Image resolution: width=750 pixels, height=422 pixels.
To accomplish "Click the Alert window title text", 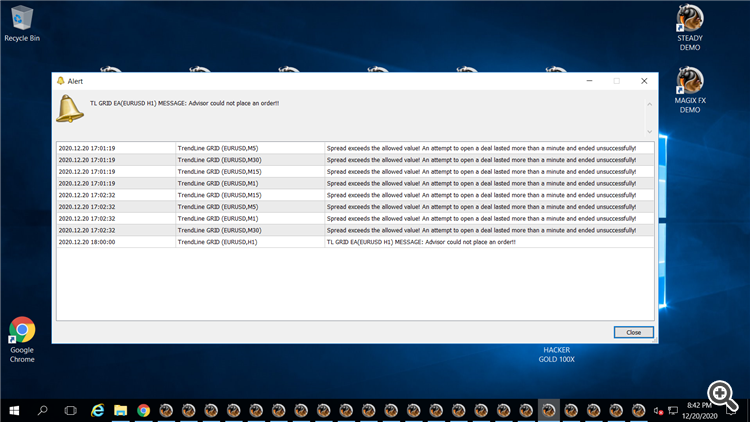I will point(75,81).
